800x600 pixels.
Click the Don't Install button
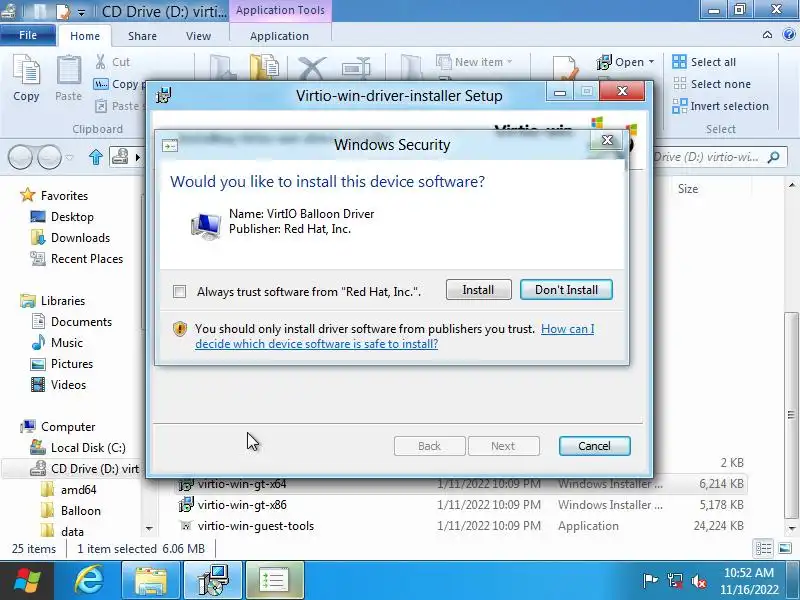click(x=566, y=290)
